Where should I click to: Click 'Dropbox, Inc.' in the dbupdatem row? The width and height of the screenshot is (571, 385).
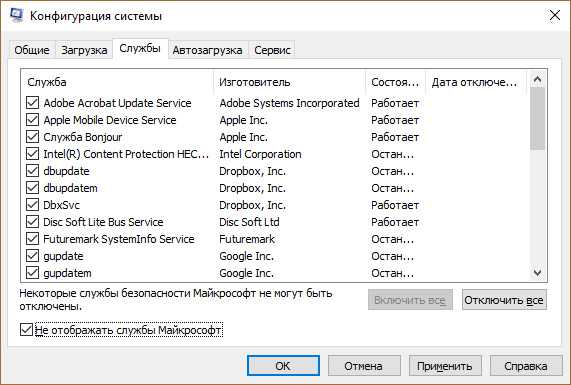coord(252,188)
